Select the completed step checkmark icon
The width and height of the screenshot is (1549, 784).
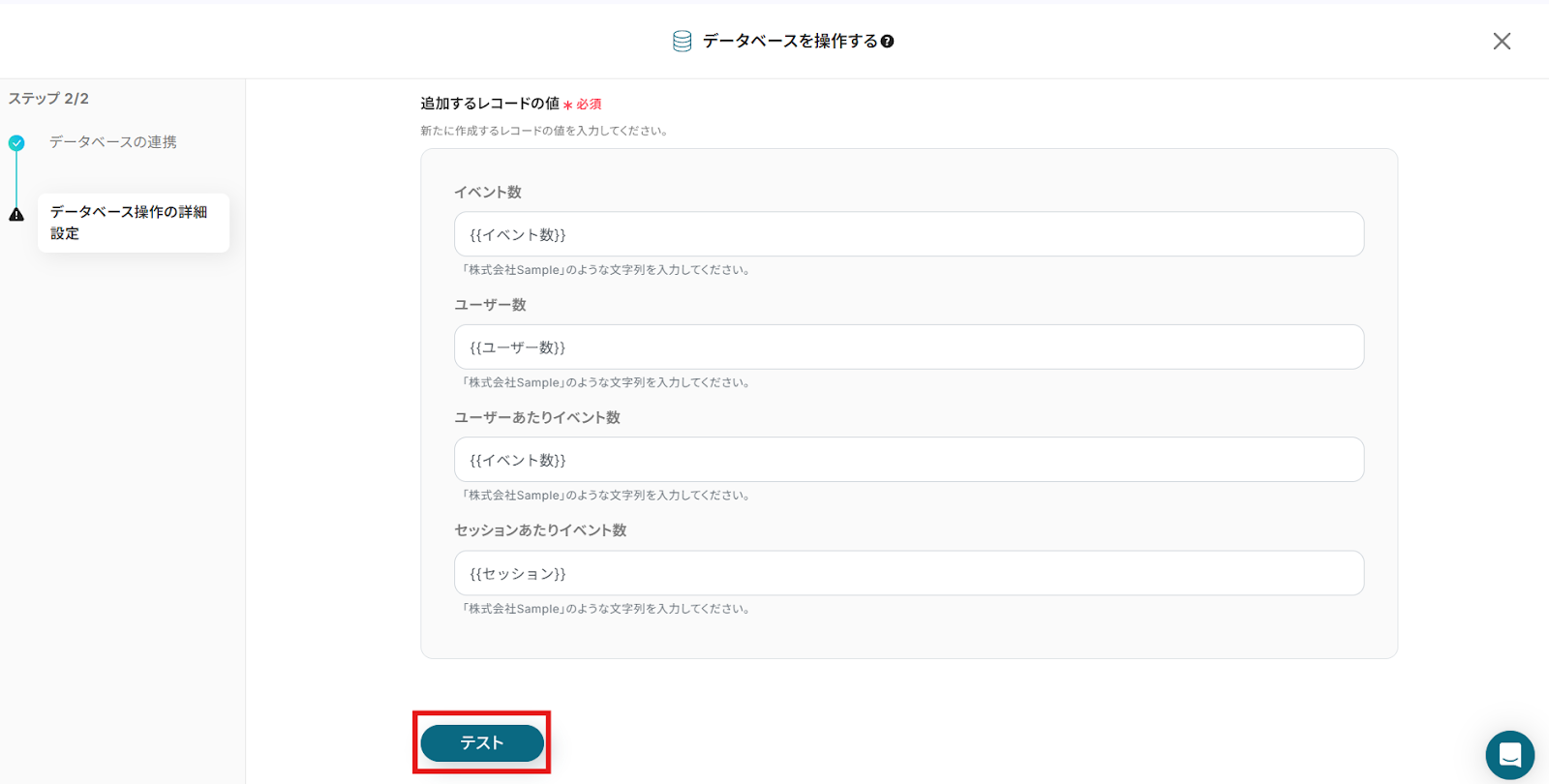(x=16, y=143)
